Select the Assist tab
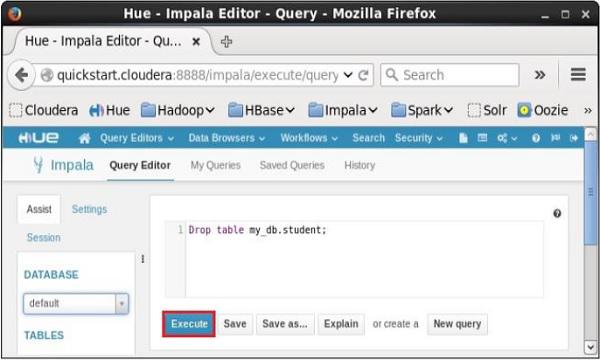 click(x=39, y=209)
